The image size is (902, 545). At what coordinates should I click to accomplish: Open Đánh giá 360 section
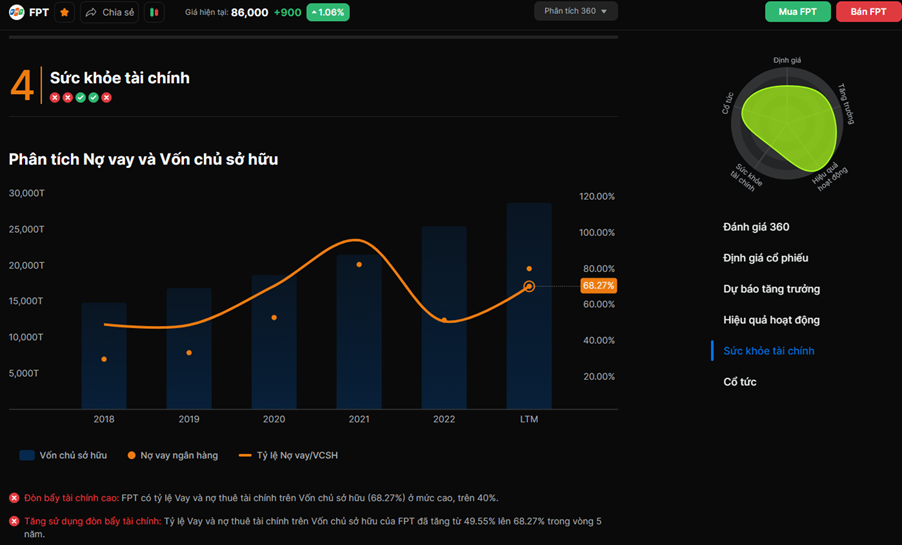click(x=756, y=227)
